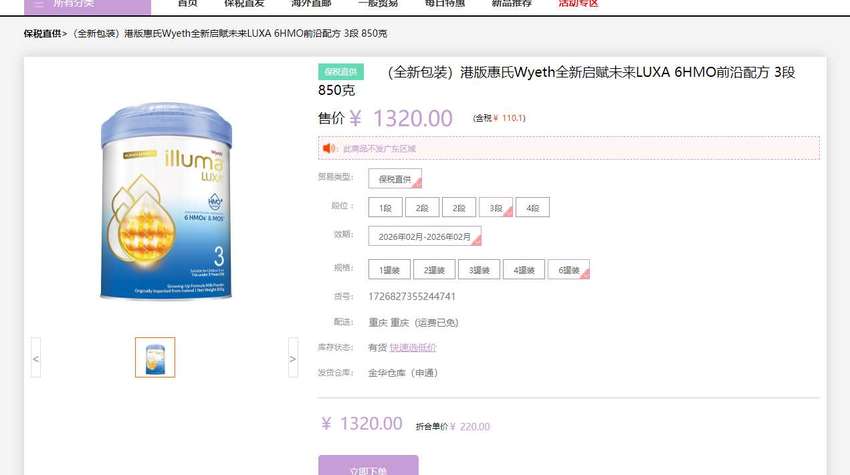Open the 一般贸易 nav tab
Image resolution: width=850 pixels, height=475 pixels.
point(378,3)
